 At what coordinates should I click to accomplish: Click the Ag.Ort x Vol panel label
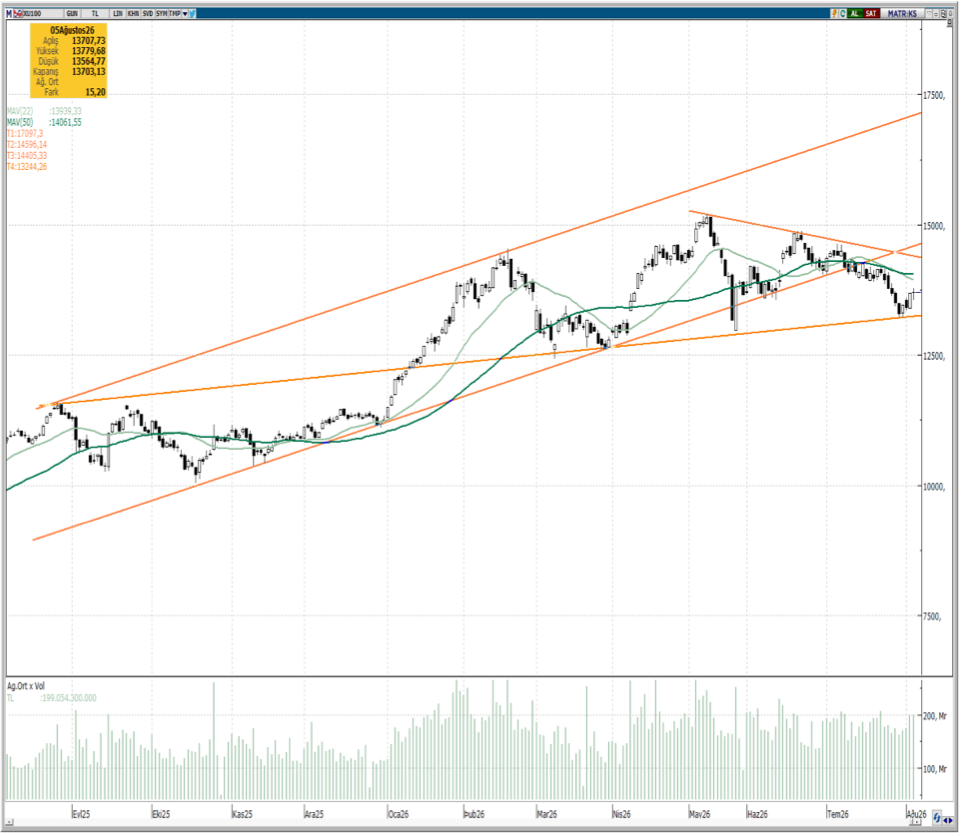point(26,686)
